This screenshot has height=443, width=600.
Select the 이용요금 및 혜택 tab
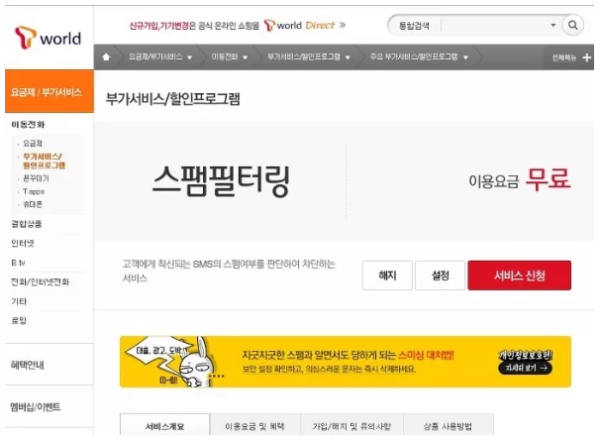coord(255,425)
